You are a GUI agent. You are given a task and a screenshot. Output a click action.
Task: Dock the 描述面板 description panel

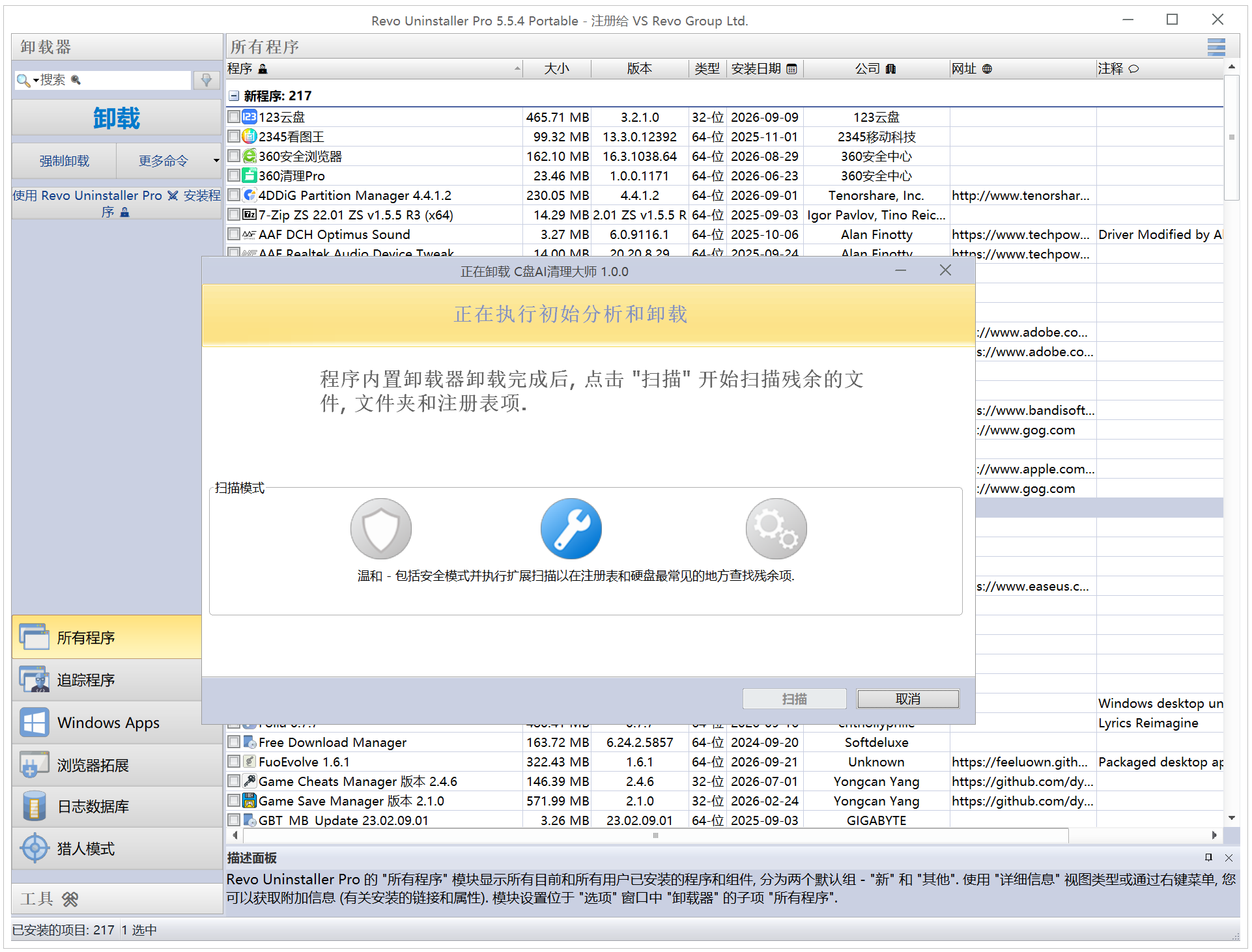point(1208,858)
